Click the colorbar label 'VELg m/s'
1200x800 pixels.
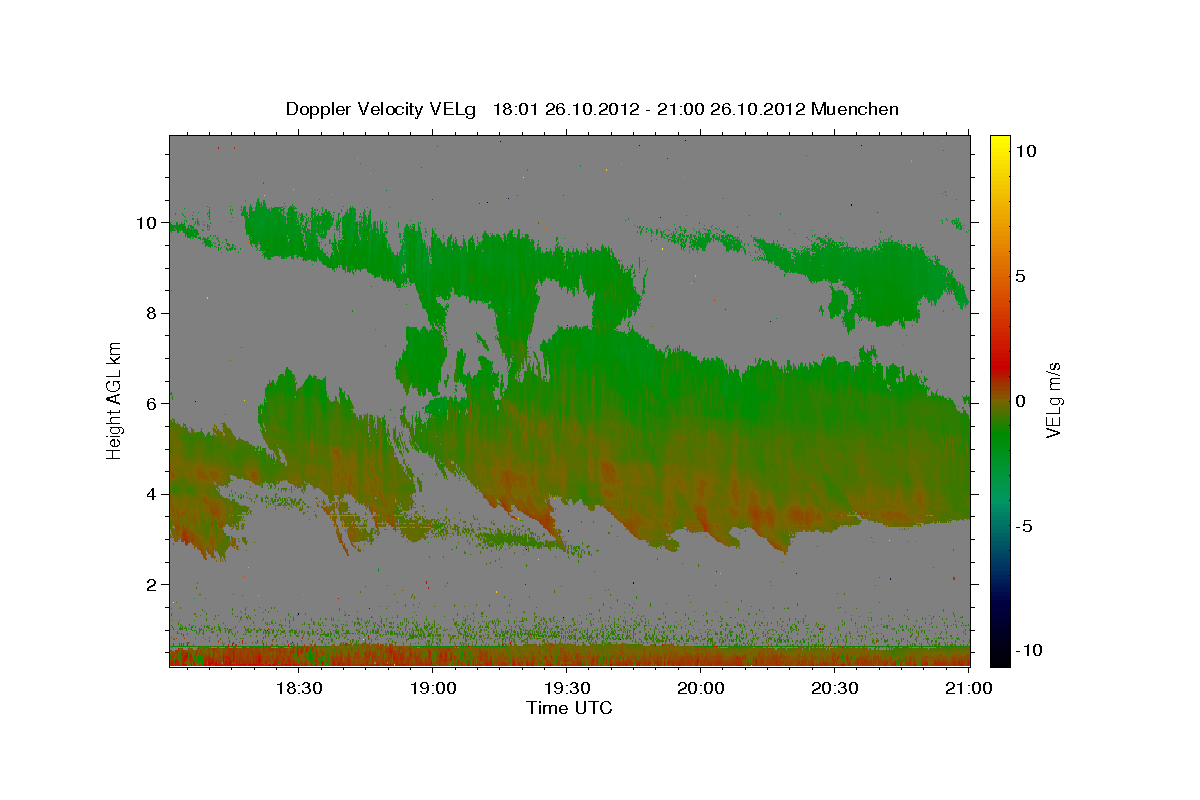point(1053,400)
